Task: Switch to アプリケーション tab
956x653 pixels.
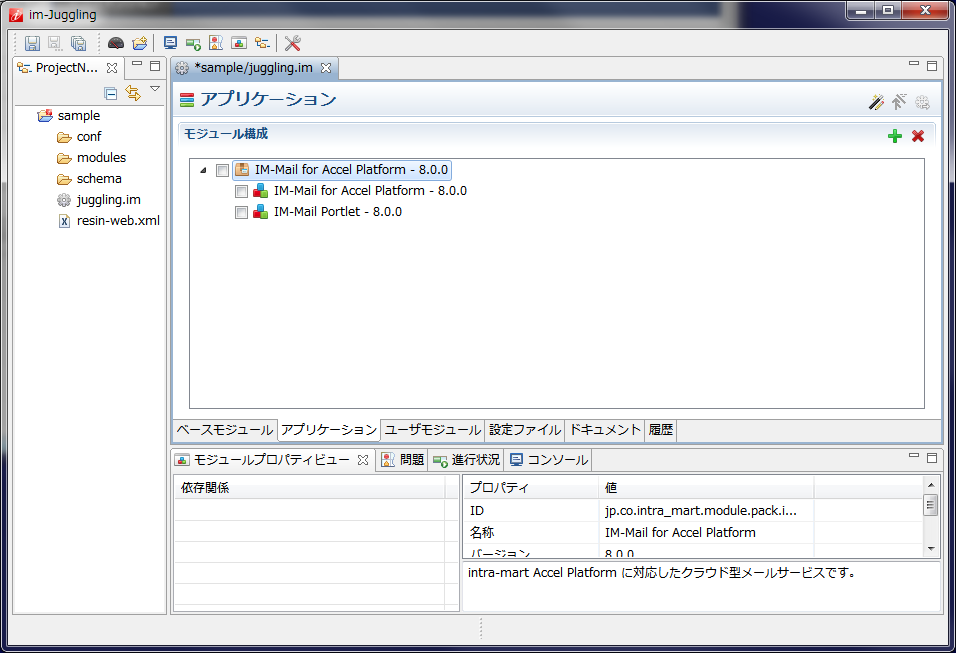Action: 329,430
